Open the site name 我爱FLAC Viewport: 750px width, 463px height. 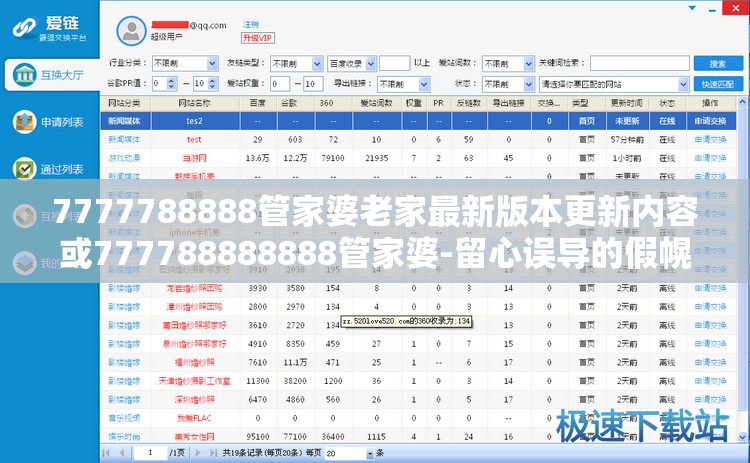click(194, 418)
